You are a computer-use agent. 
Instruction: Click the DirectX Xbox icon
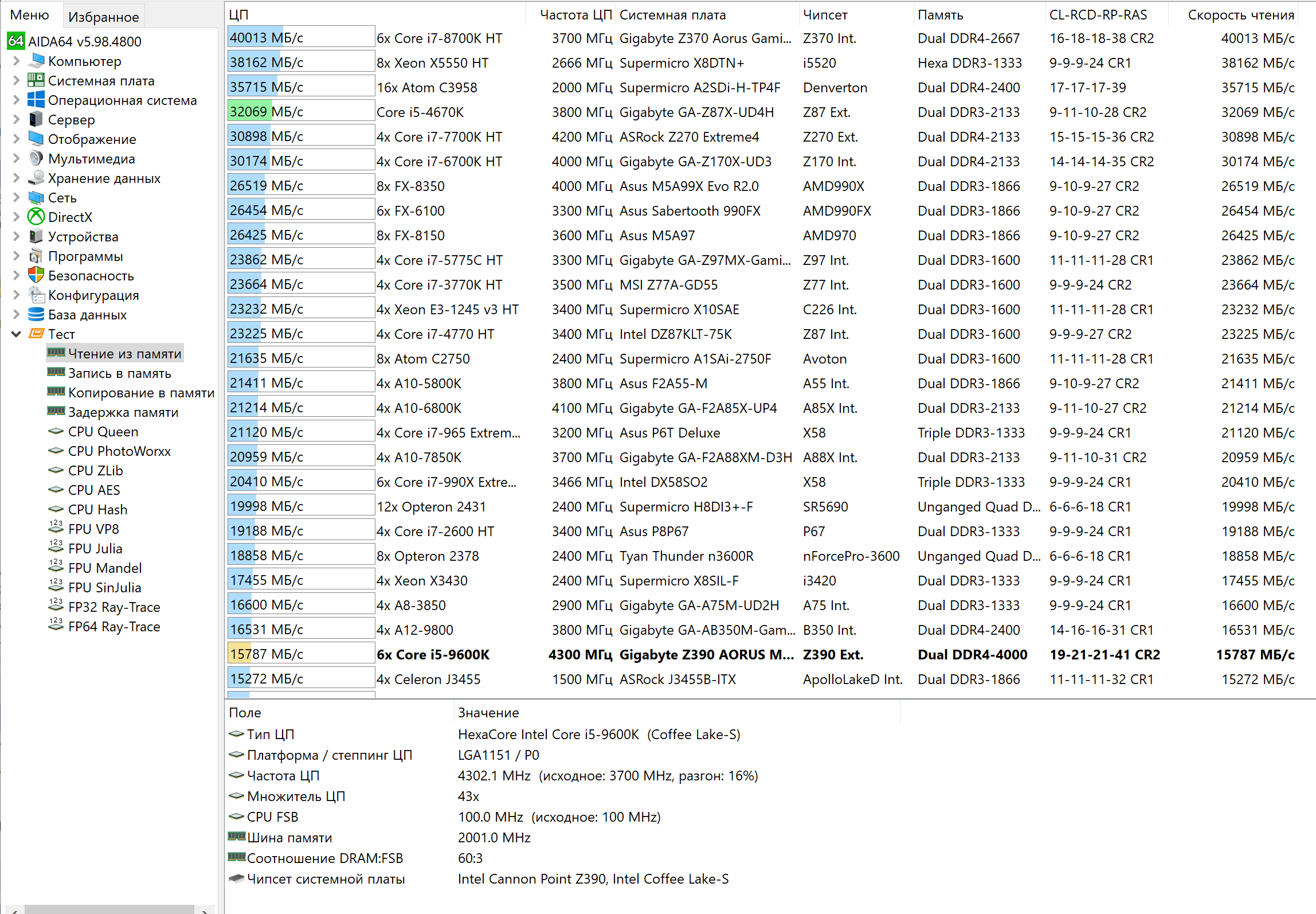36,217
